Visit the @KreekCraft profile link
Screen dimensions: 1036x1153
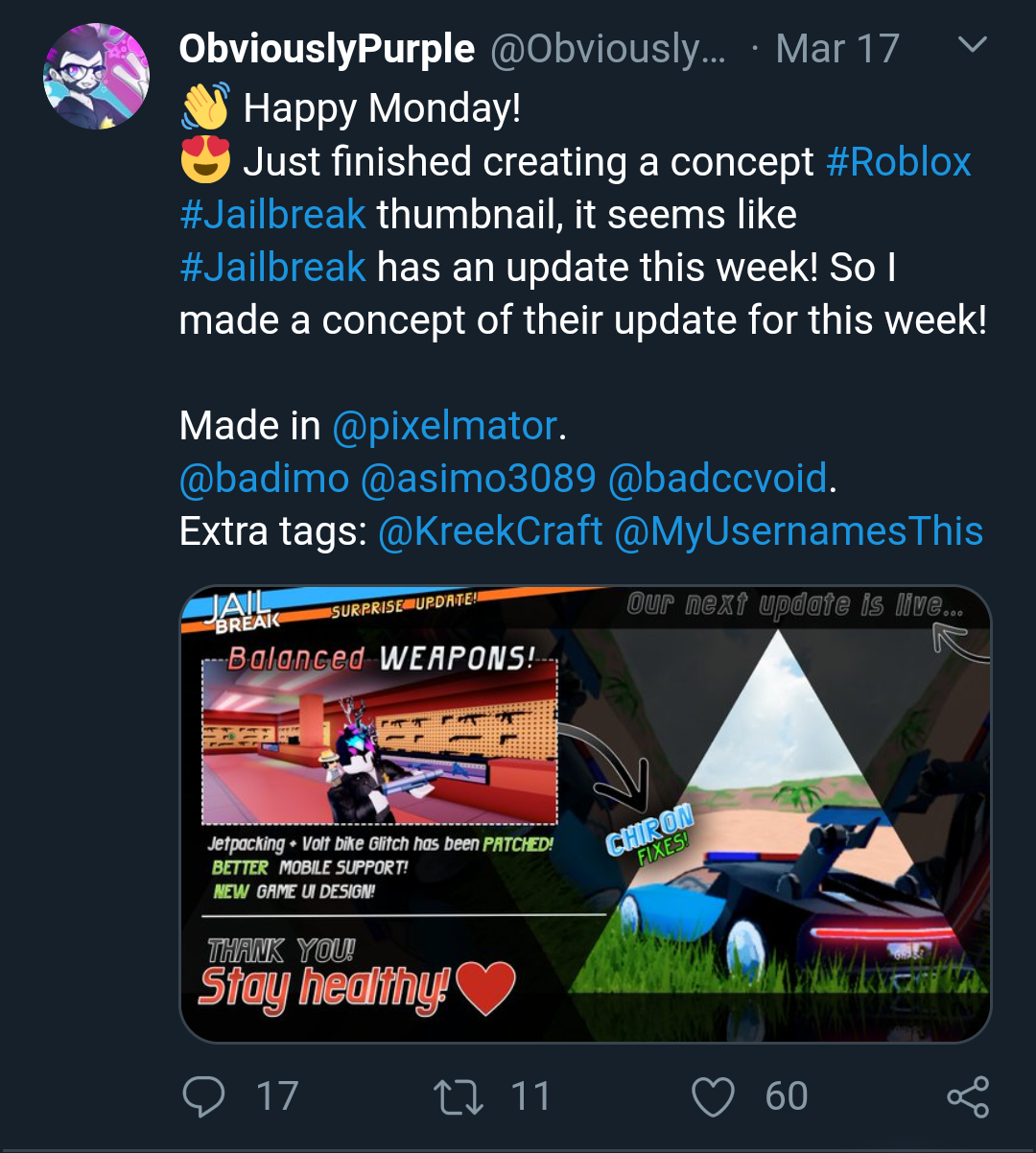[x=490, y=531]
